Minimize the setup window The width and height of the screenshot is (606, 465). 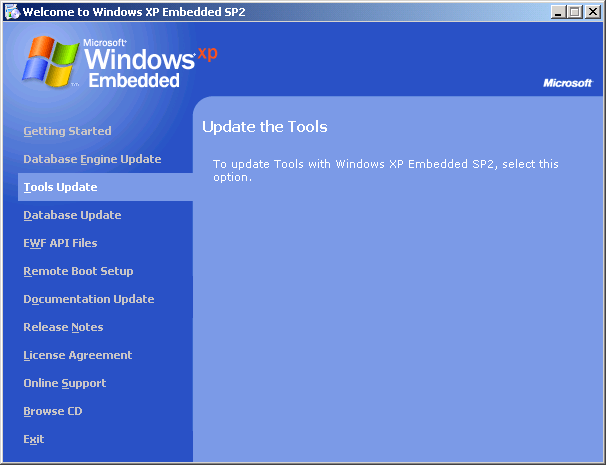(558, 12)
